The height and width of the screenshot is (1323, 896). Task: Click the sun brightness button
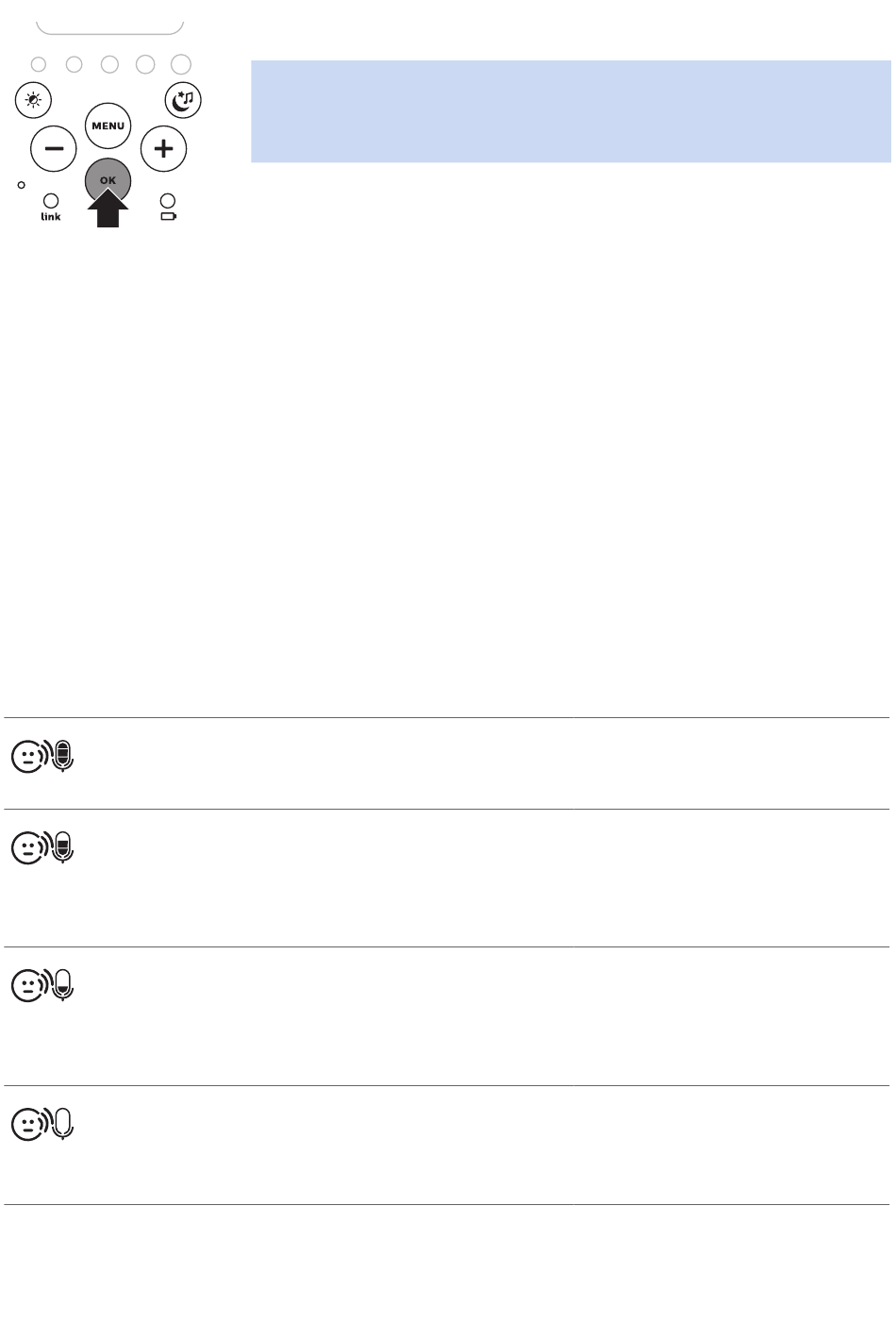pos(33,100)
